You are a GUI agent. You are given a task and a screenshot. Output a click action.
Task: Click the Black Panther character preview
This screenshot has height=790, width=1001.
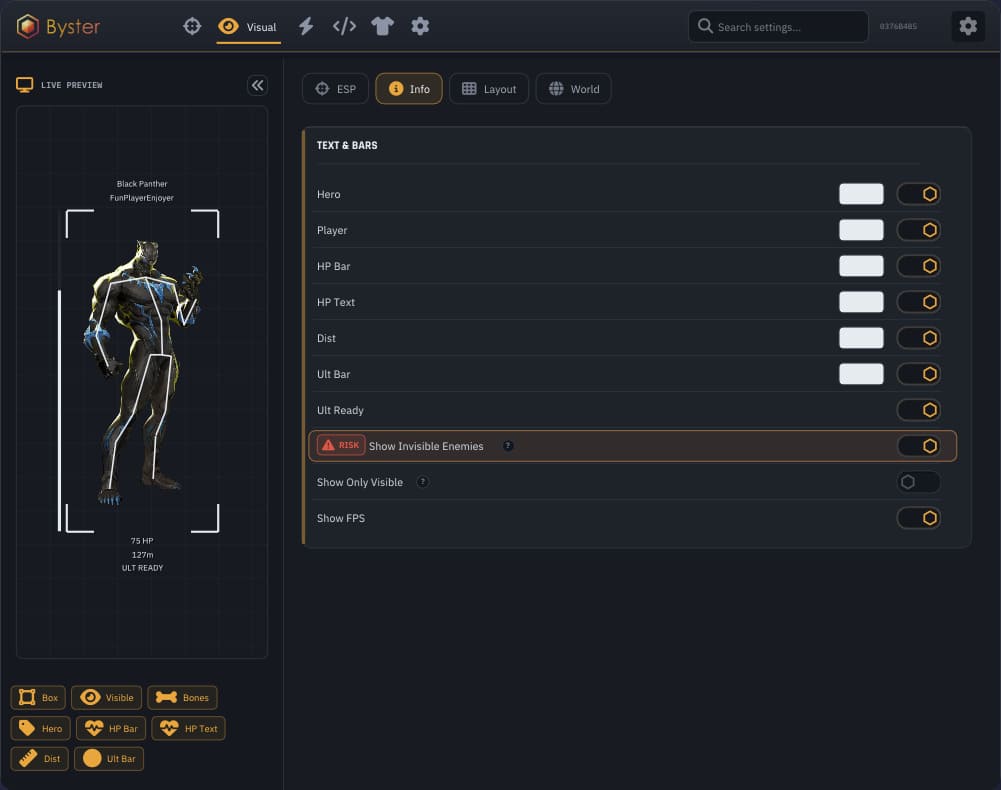(x=142, y=372)
